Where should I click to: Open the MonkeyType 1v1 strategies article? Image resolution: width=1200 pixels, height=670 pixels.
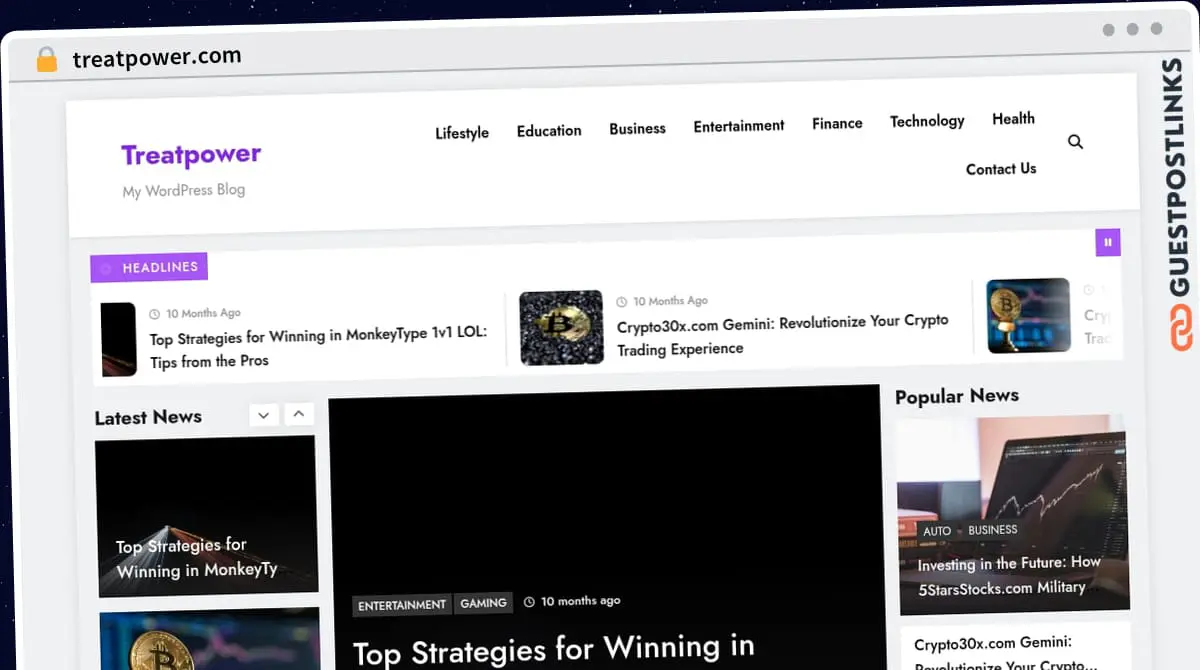[317, 347]
